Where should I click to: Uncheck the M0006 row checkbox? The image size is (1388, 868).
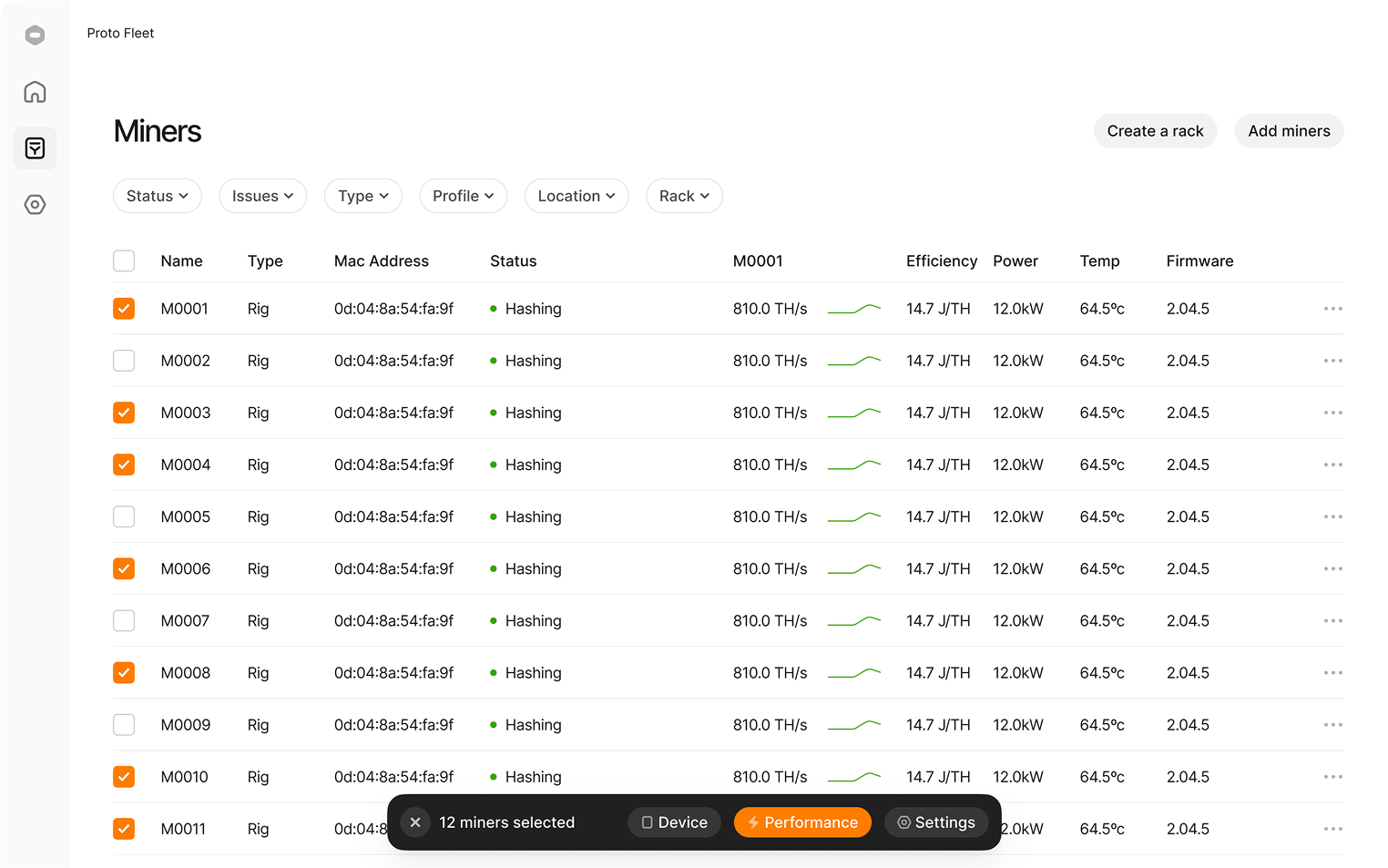pos(124,568)
